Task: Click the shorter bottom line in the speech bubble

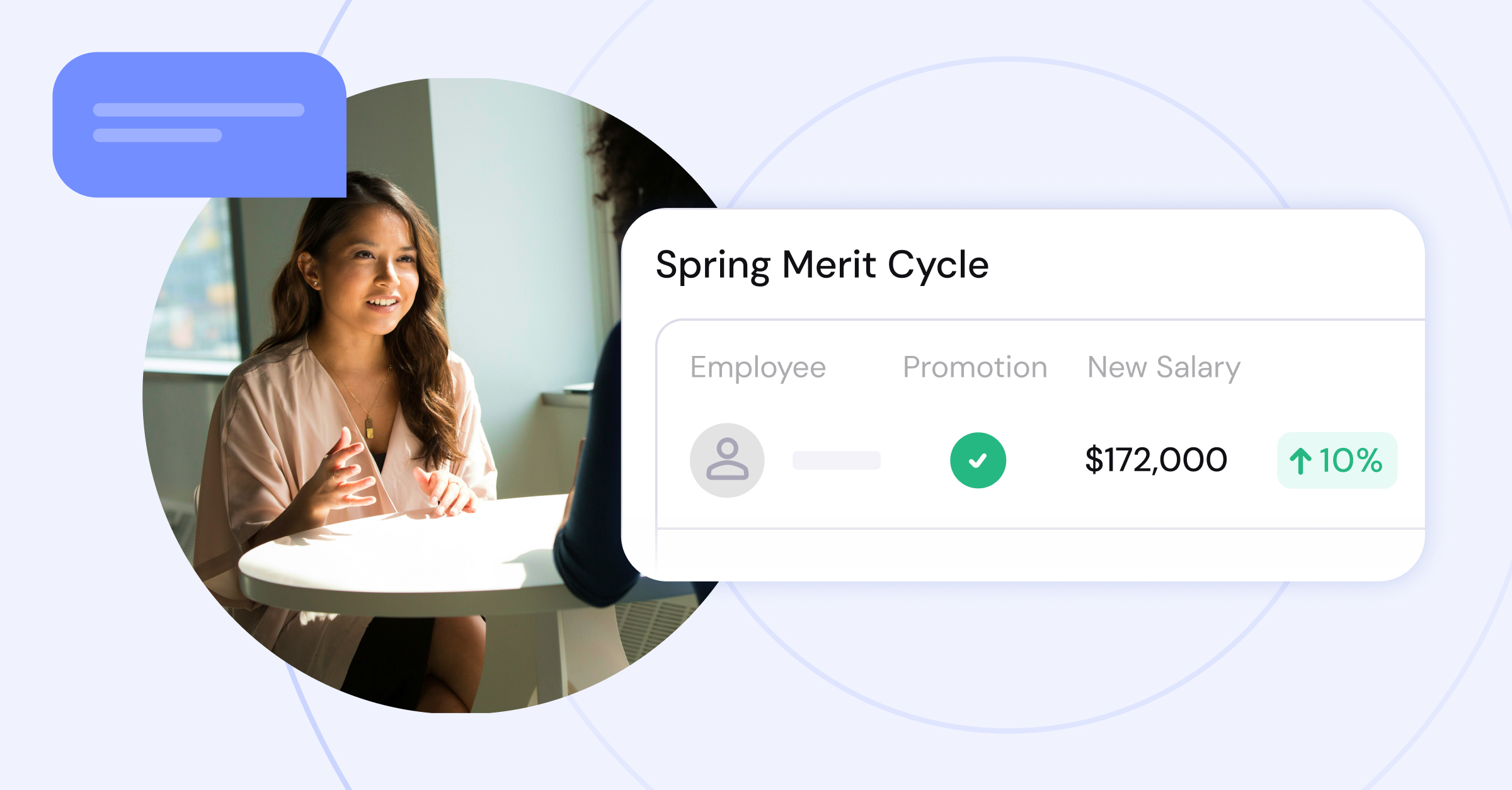Action: (157, 135)
